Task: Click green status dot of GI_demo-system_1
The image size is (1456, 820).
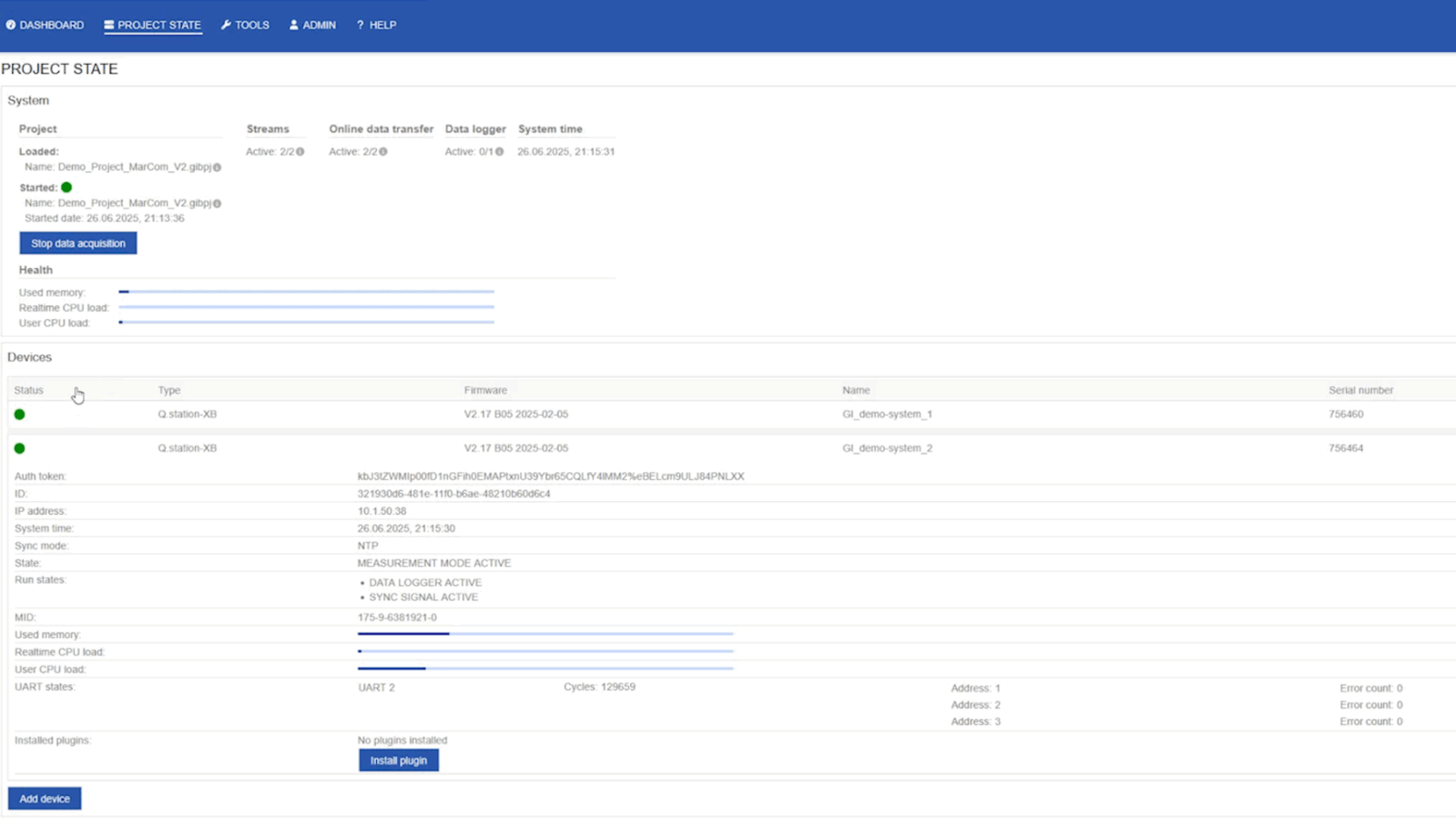Action: click(x=19, y=415)
